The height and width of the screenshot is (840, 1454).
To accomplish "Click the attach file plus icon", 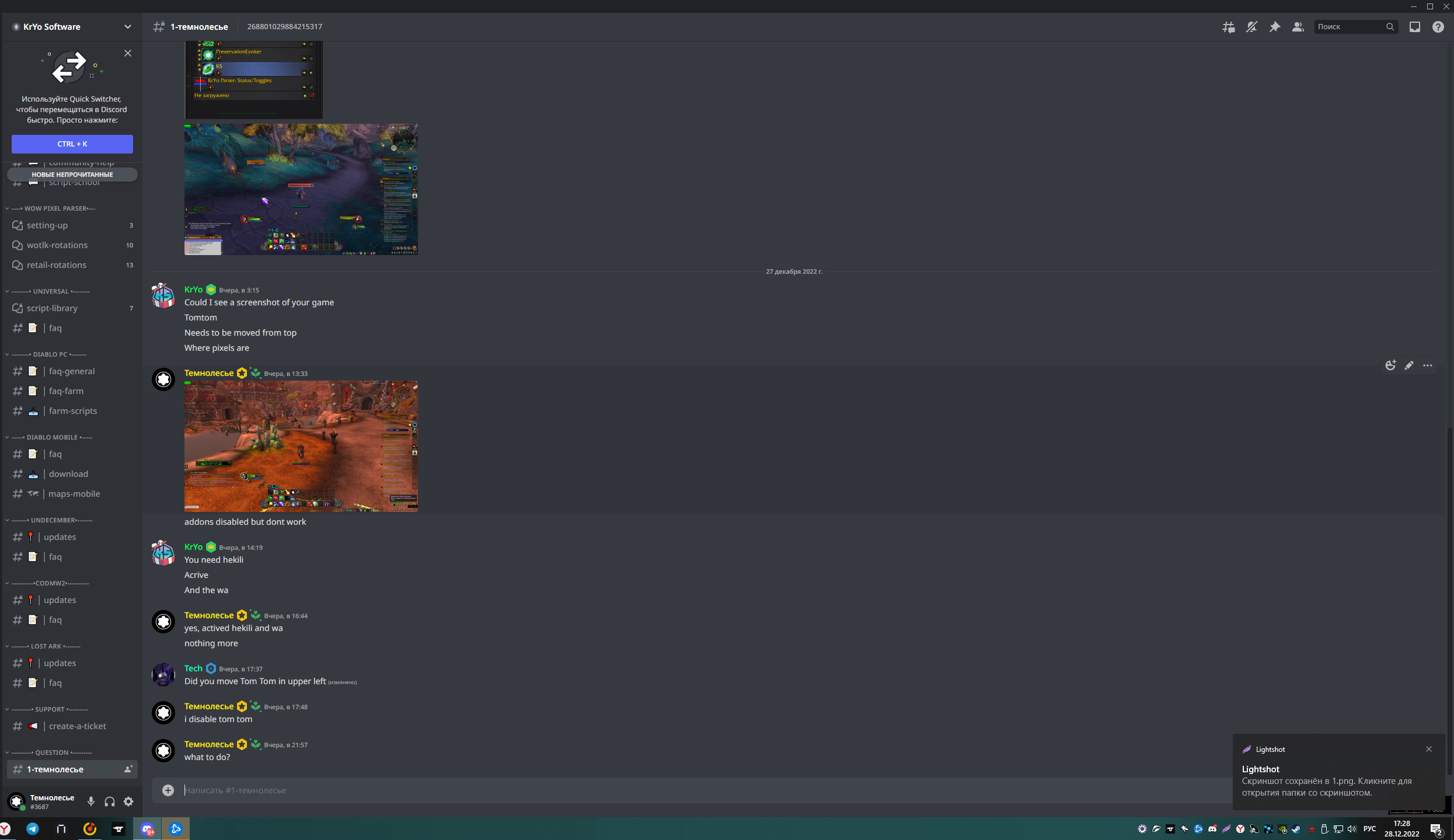I will pyautogui.click(x=168, y=790).
